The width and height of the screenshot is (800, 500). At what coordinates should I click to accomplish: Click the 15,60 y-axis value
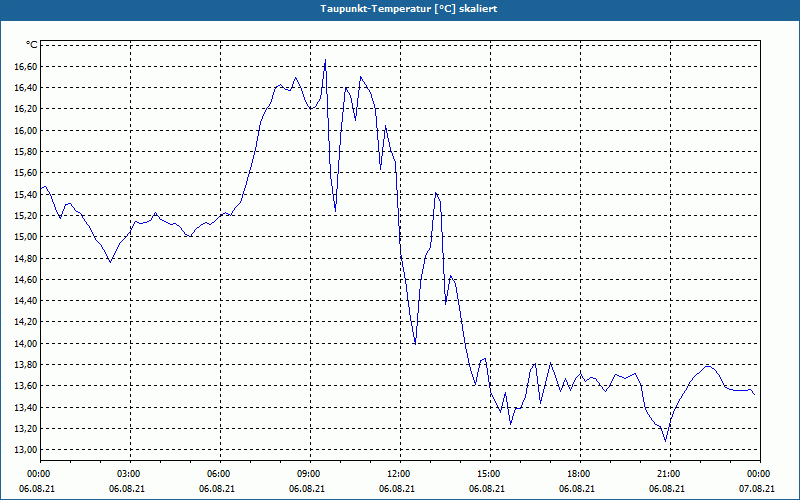click(x=26, y=173)
